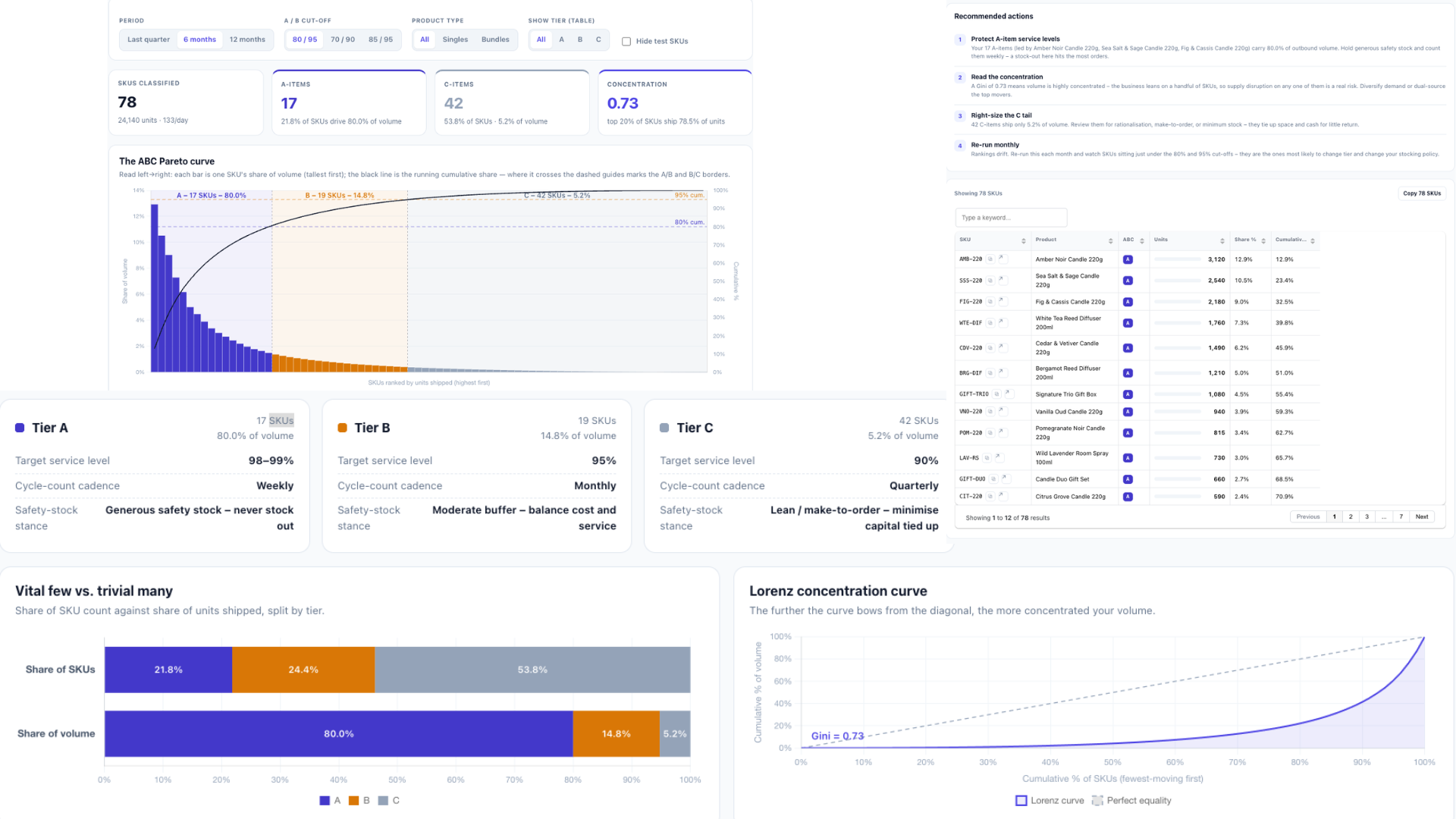Toggle the Hide test SKUs checkbox
Image resolution: width=1456 pixels, height=819 pixels.
[x=626, y=42]
